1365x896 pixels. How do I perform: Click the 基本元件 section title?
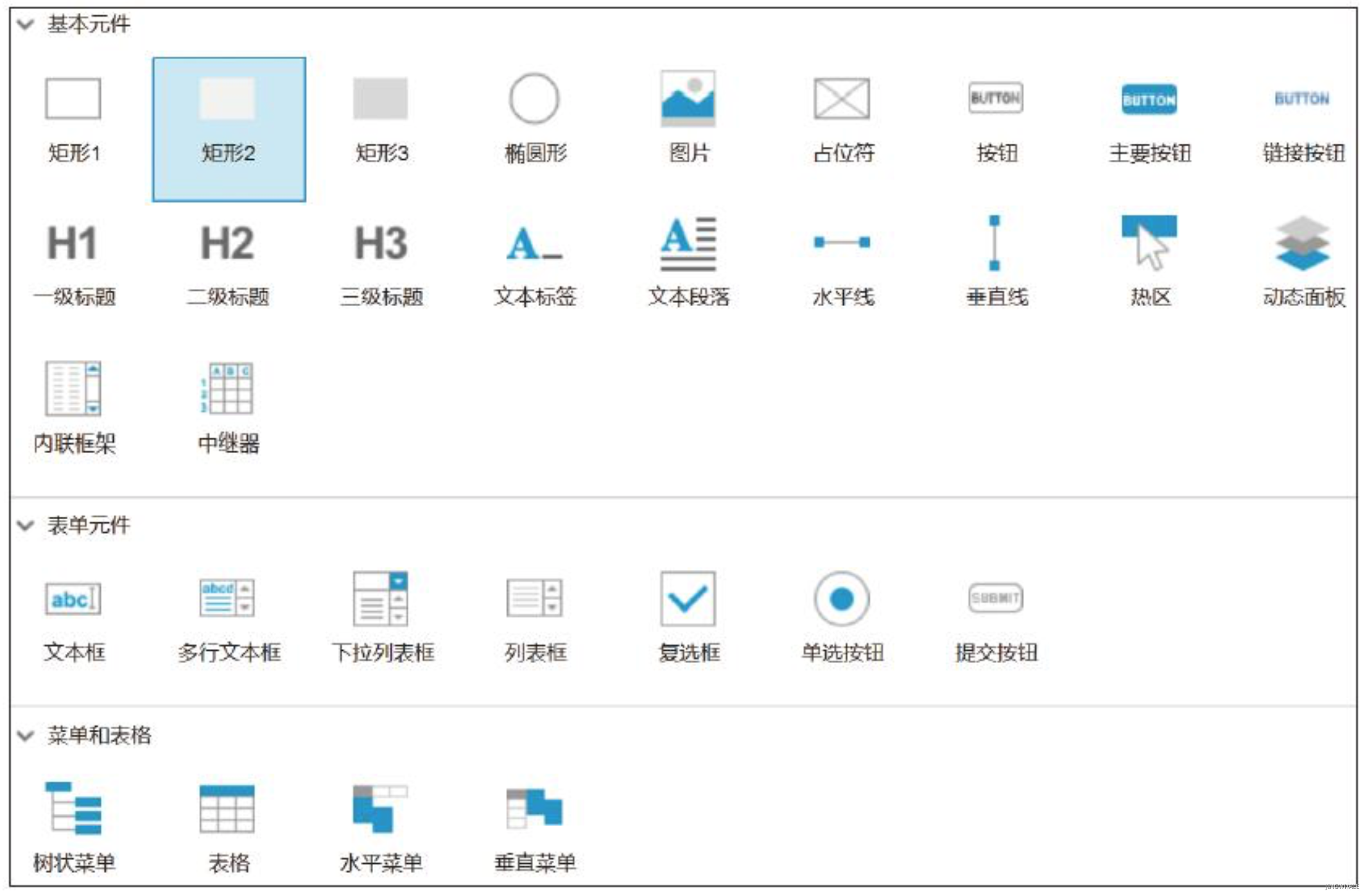(89, 24)
